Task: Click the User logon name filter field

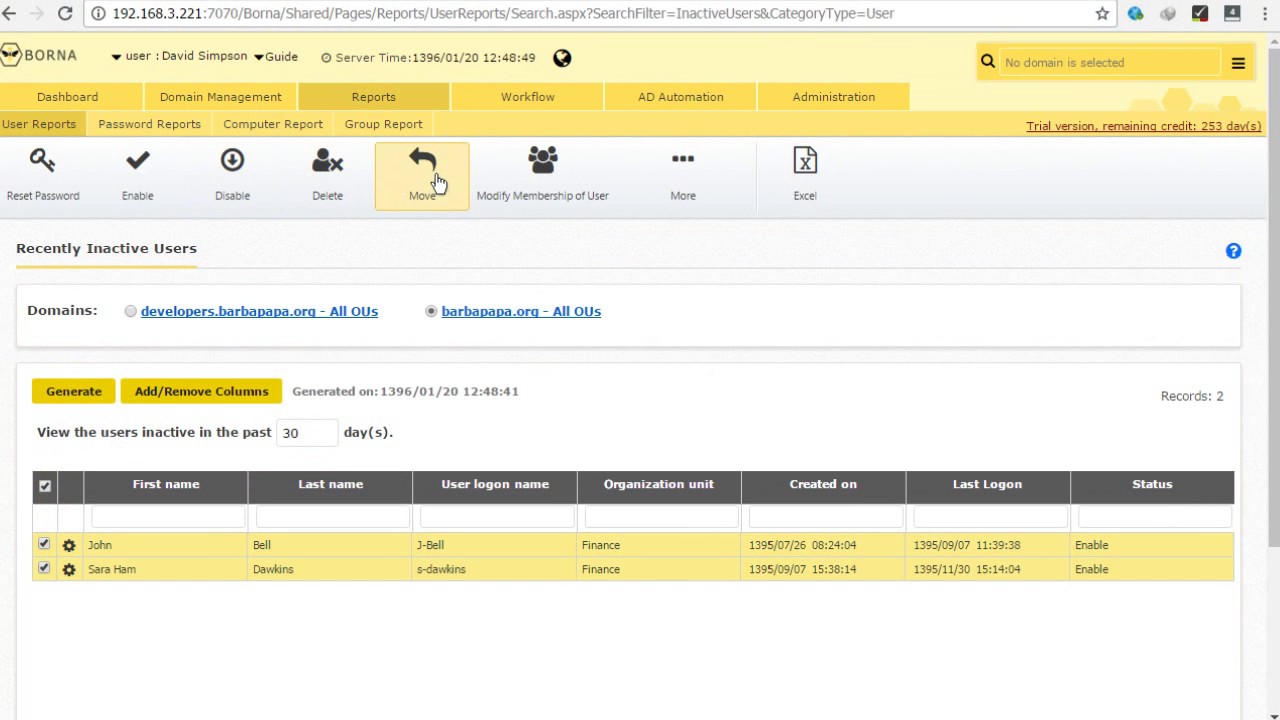Action: click(x=497, y=517)
